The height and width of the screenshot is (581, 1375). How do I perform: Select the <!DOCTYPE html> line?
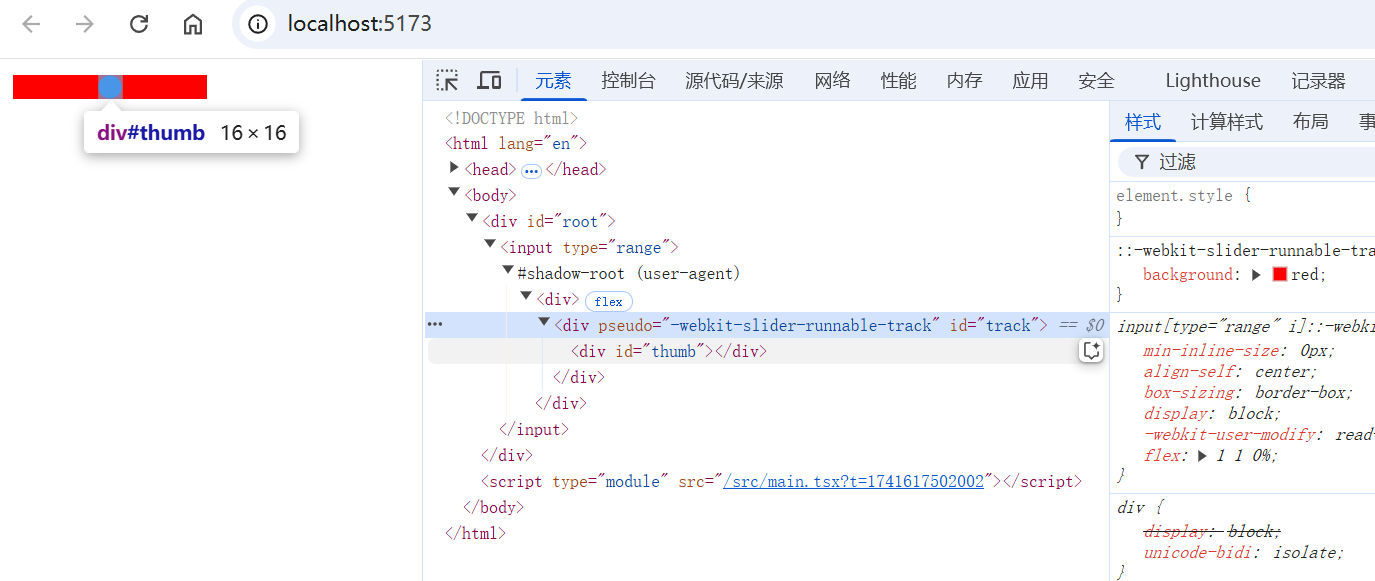click(x=512, y=118)
